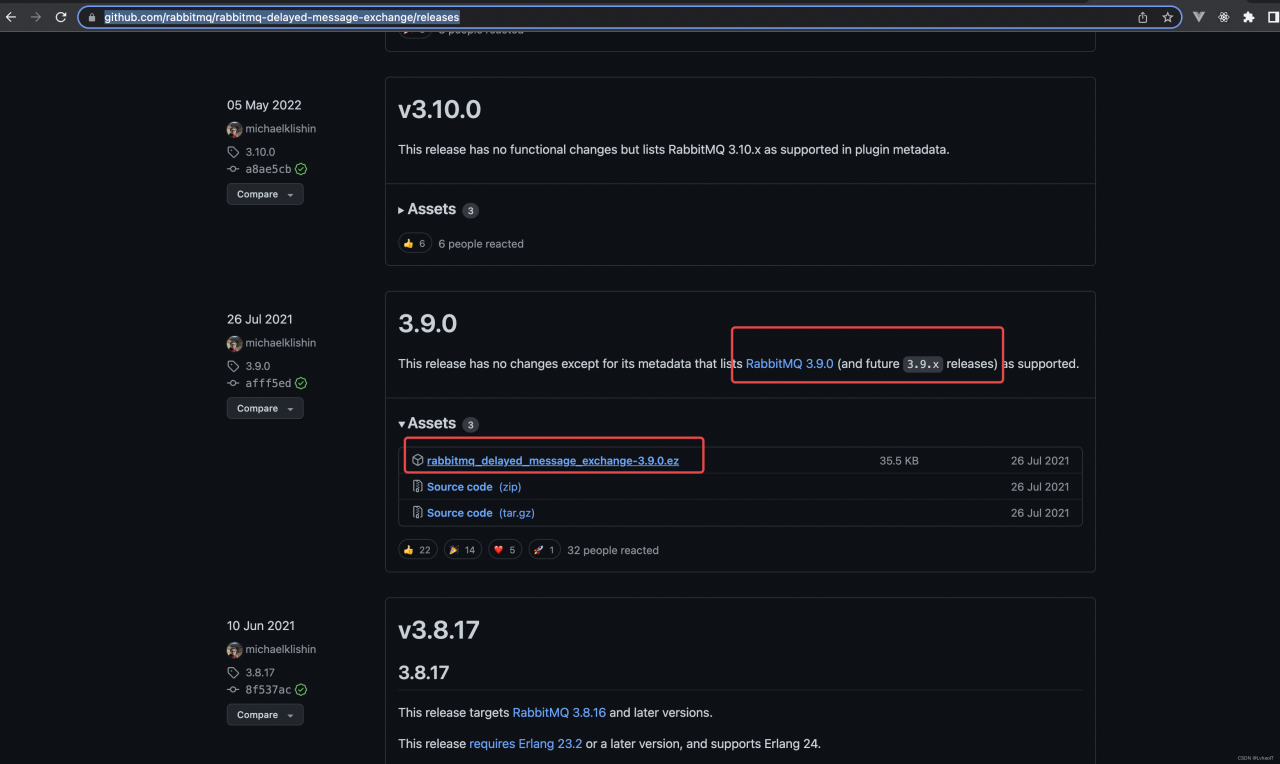The height and width of the screenshot is (764, 1280).
Task: View verified check status for 8f537ac
Action: point(301,689)
